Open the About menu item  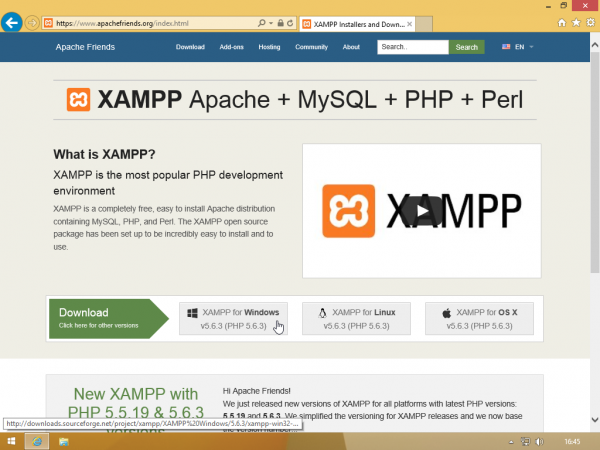(351, 47)
